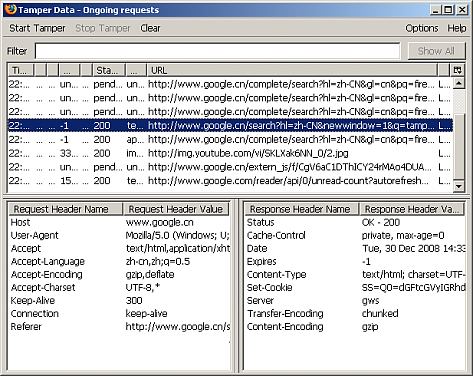Click the request list scroll-down arrow
This screenshot has width=473, height=376.
click(x=459, y=186)
